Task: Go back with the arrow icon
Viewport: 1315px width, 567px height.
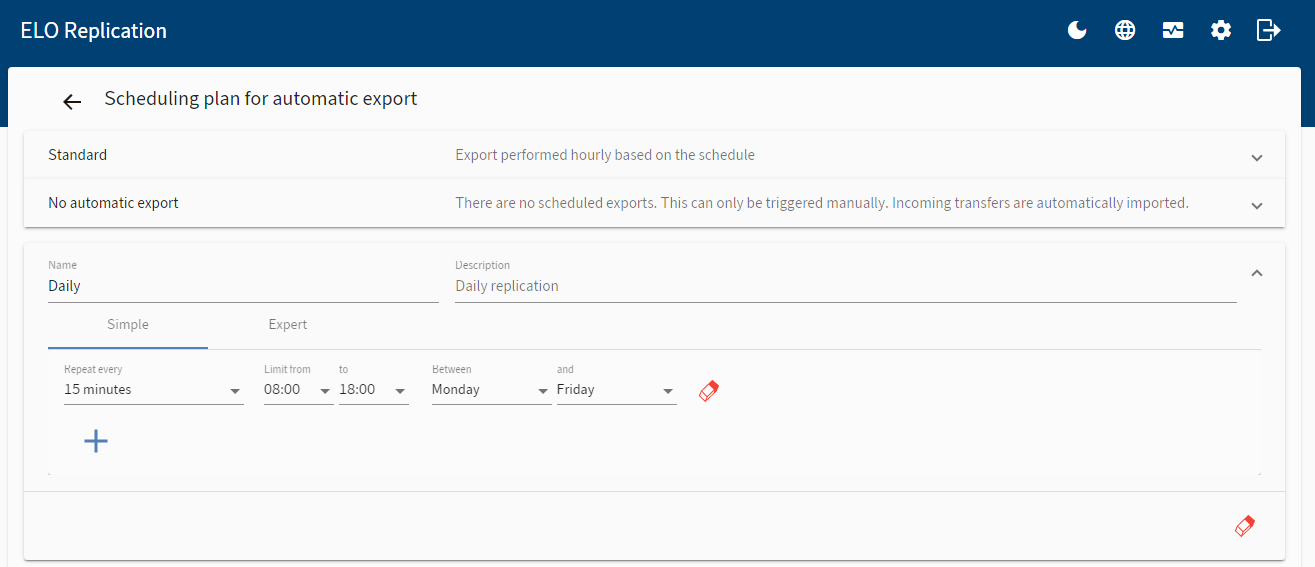Action: 72,101
